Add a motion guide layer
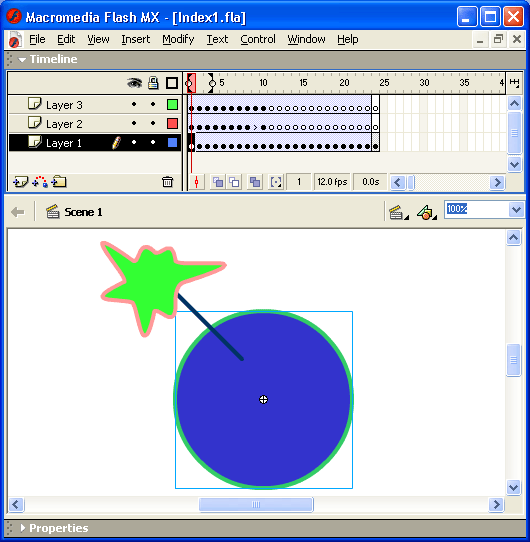This screenshot has height=542, width=530. [x=40, y=181]
